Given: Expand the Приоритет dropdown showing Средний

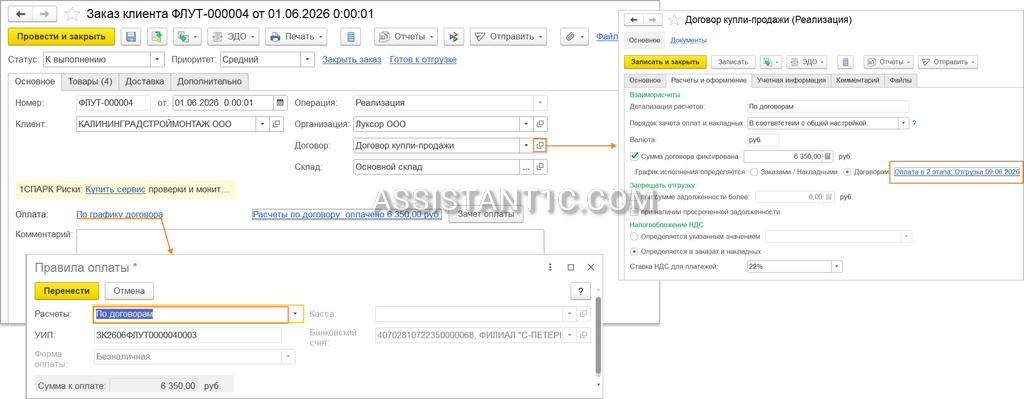Looking at the screenshot, I should [308, 59].
